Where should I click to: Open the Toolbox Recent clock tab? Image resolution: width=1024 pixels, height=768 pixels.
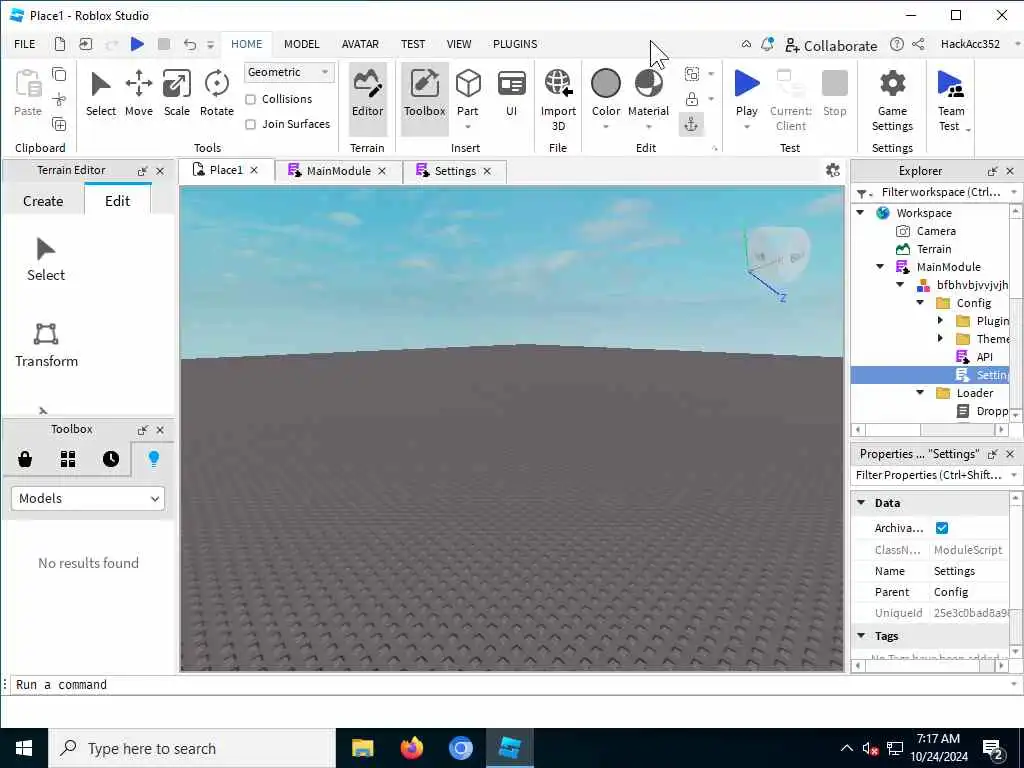pyautogui.click(x=111, y=459)
